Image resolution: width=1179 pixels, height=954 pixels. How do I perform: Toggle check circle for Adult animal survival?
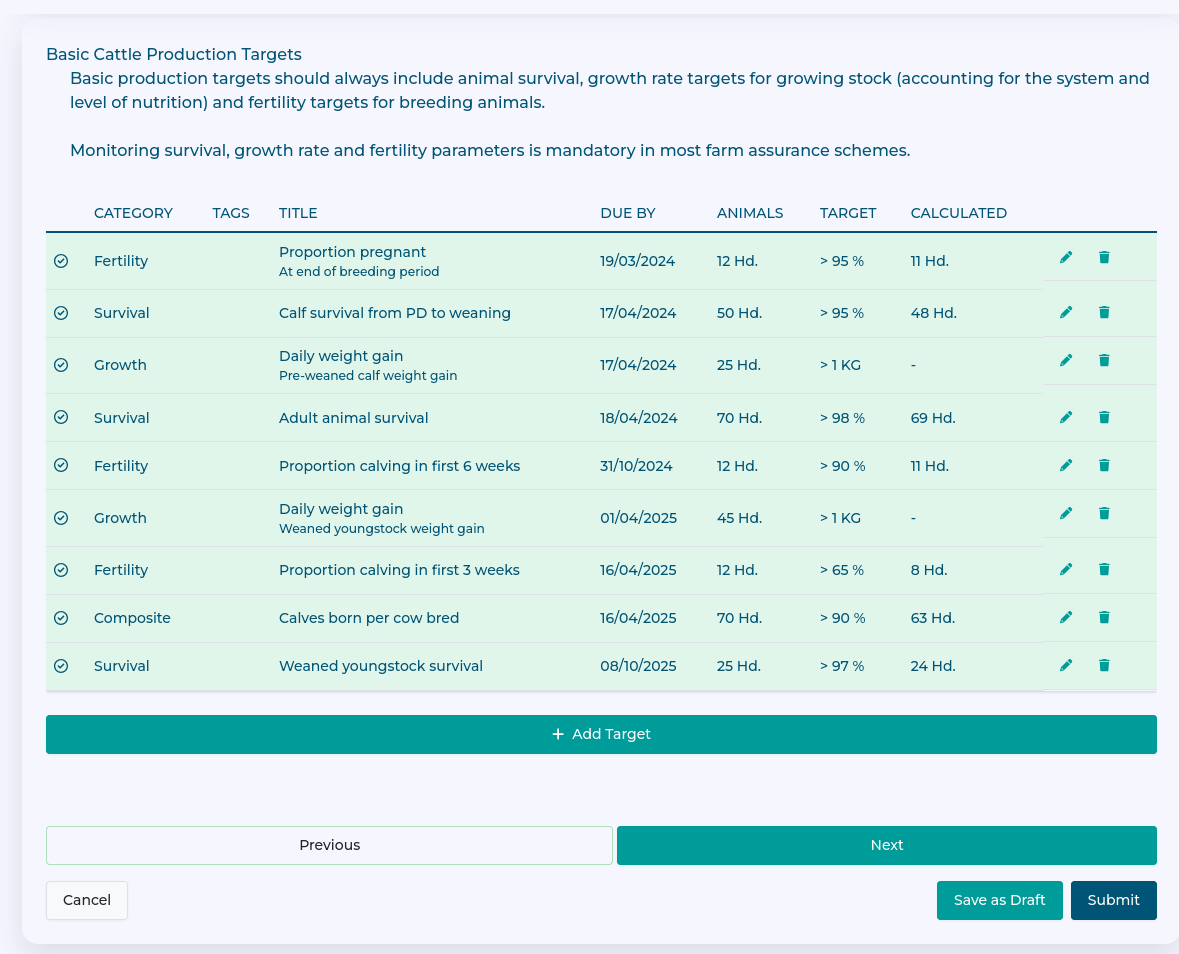pos(61,418)
